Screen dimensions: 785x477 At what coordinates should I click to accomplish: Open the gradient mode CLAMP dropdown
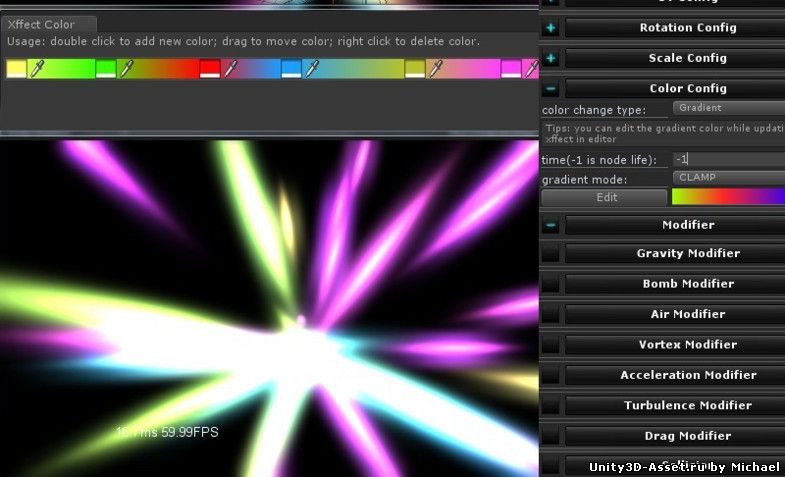[x=727, y=178]
